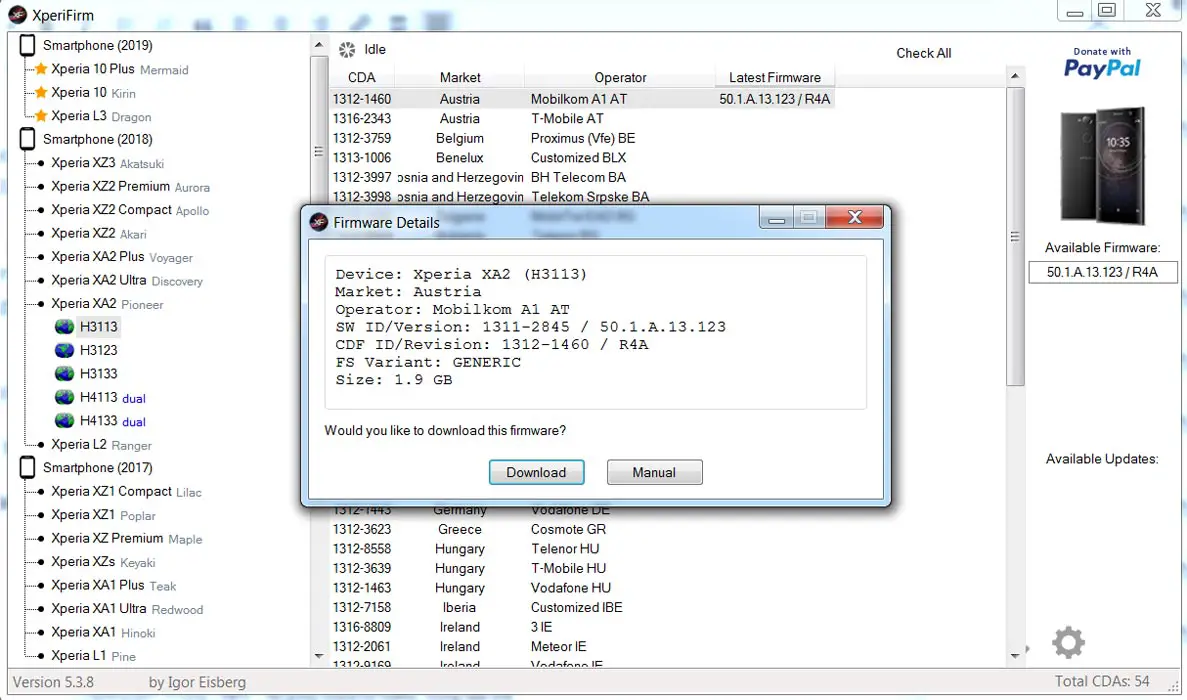Open the settings gear icon
This screenshot has height=700, width=1187.
1068,642
